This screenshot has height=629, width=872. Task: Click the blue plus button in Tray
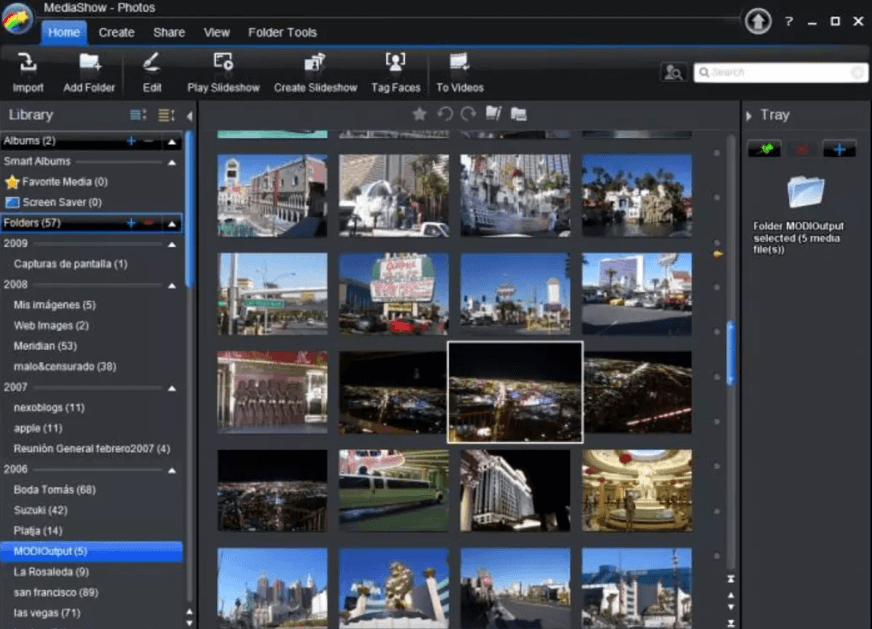point(839,149)
